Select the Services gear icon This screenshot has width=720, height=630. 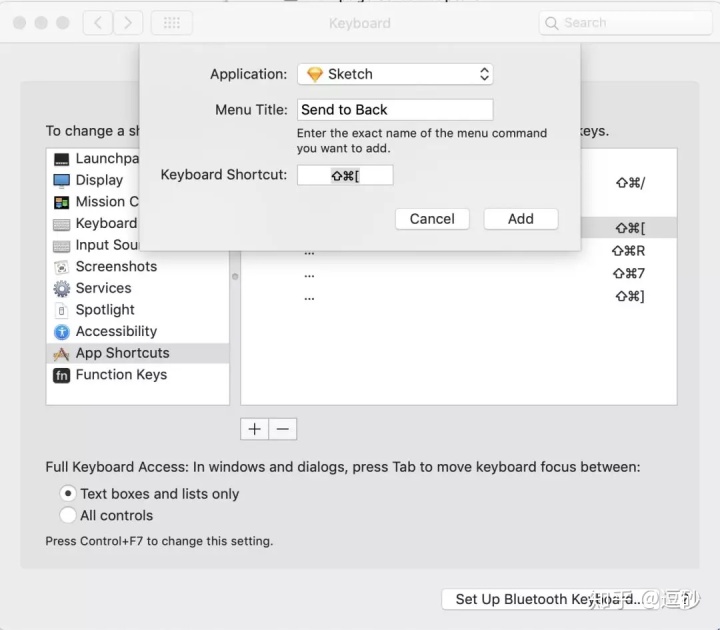pos(62,288)
